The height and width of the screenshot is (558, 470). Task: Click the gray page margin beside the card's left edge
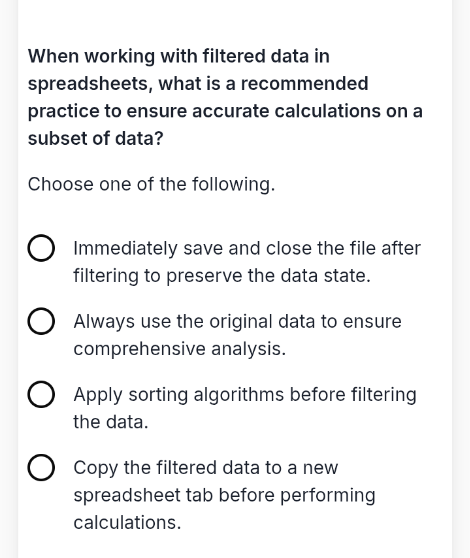[9, 279]
